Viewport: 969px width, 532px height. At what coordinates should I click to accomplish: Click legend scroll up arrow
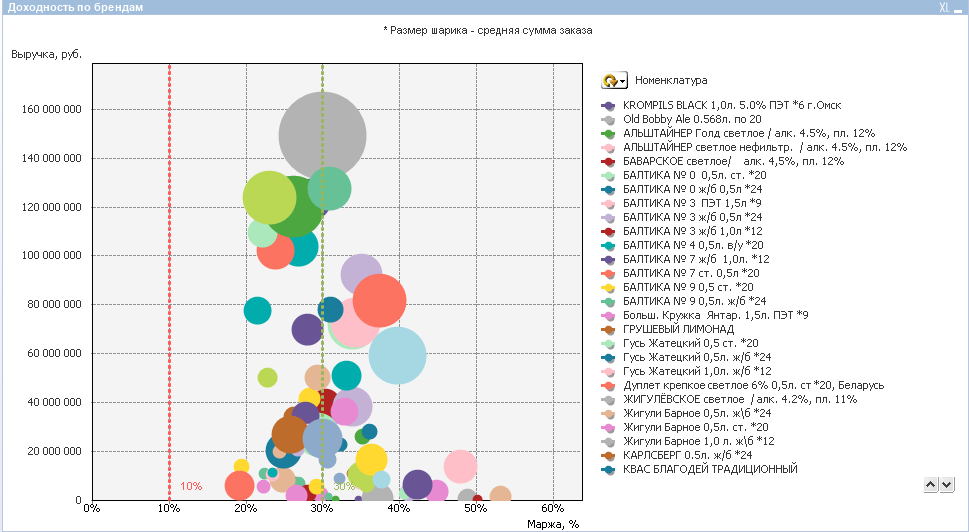(x=931, y=484)
